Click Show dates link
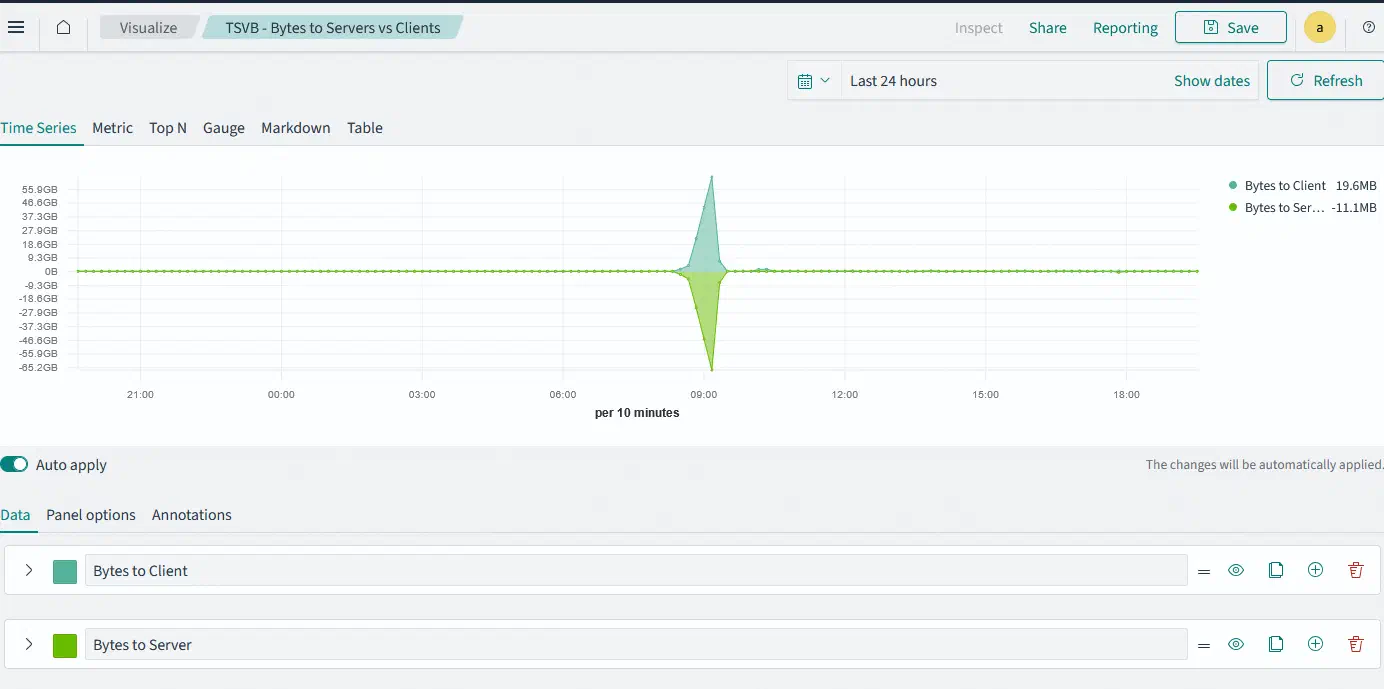 pos(1212,81)
